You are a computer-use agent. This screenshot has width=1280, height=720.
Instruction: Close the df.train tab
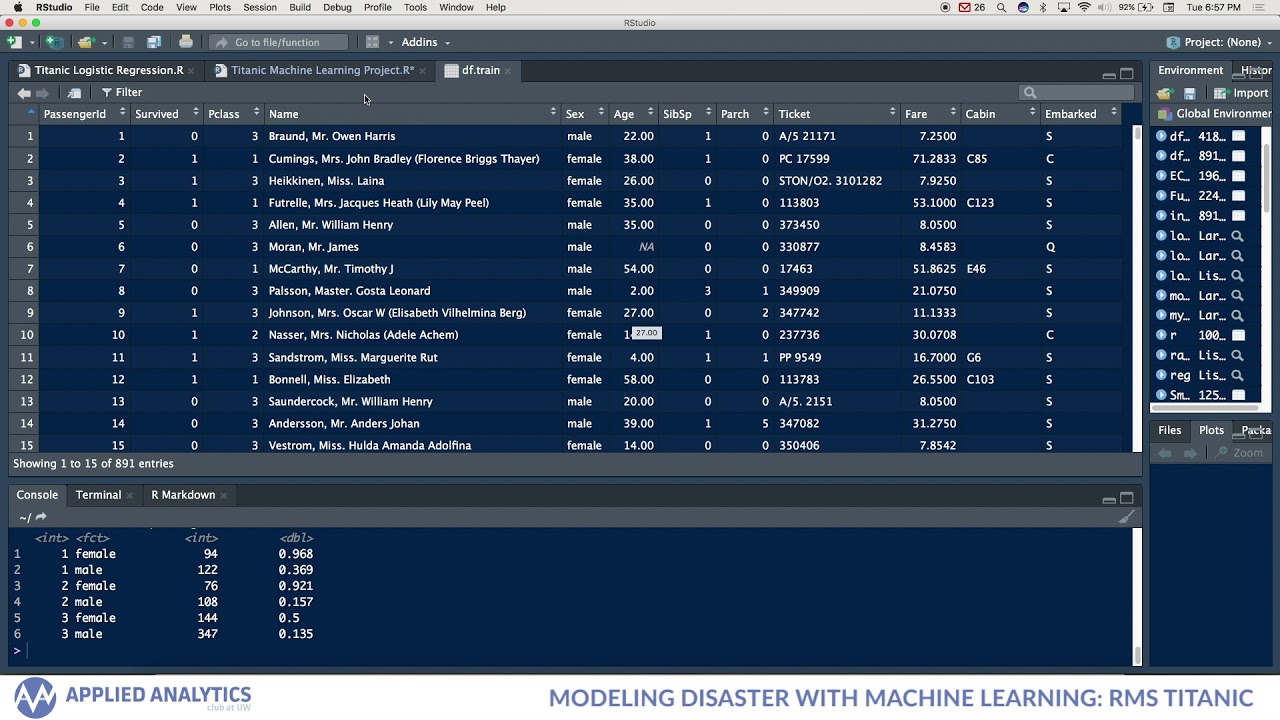tap(508, 71)
